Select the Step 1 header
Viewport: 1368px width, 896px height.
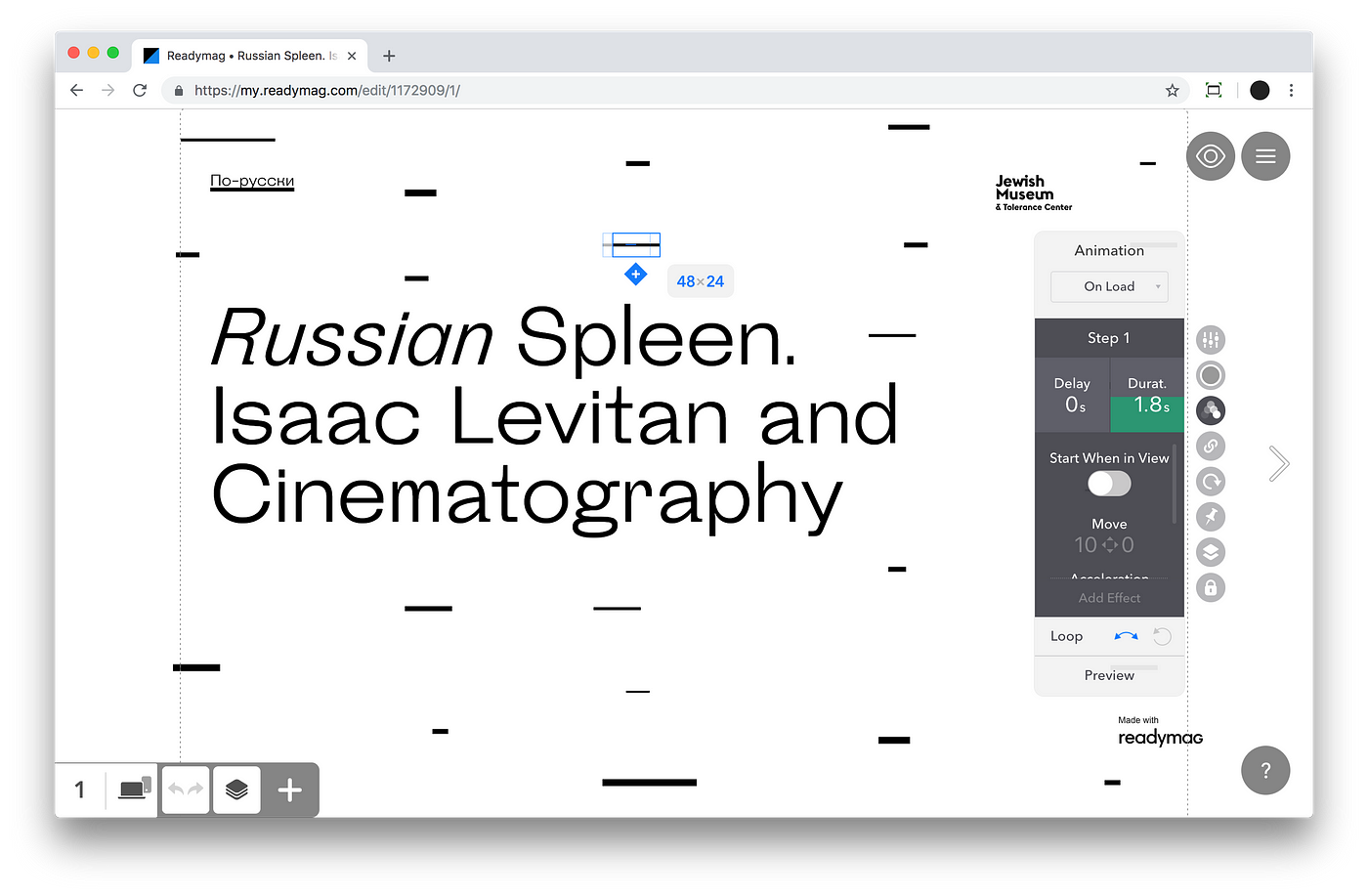[x=1109, y=338]
